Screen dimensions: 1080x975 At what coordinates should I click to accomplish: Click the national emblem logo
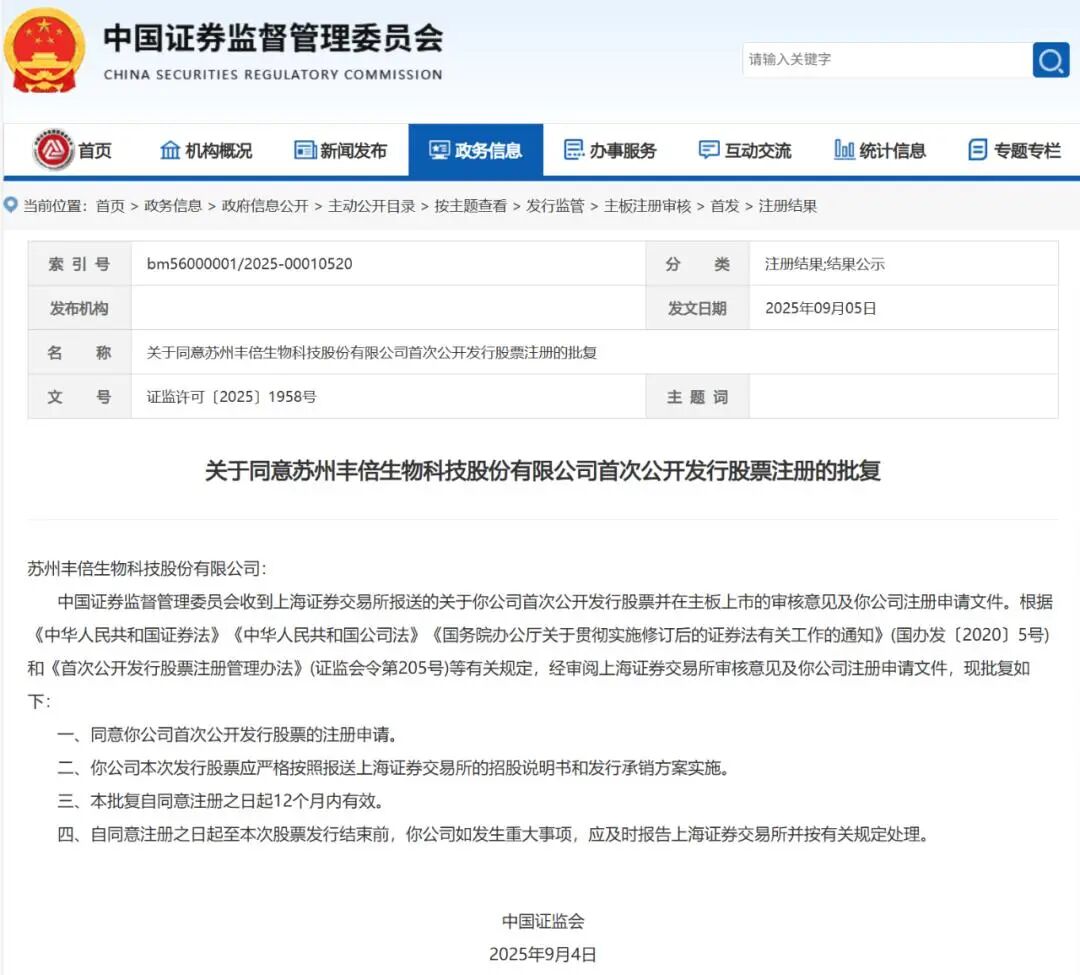pos(44,50)
